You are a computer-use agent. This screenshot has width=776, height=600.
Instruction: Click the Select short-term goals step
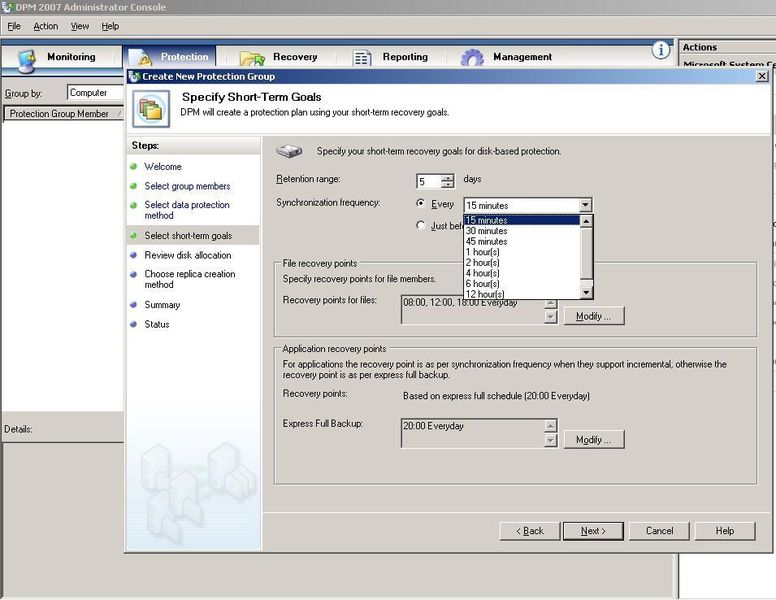pos(188,235)
